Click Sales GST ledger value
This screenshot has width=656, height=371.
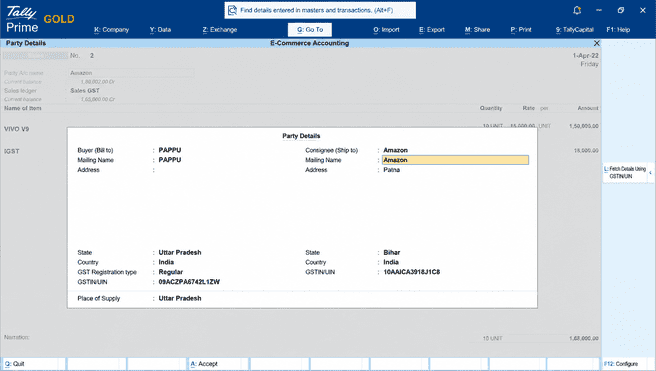click(x=85, y=90)
